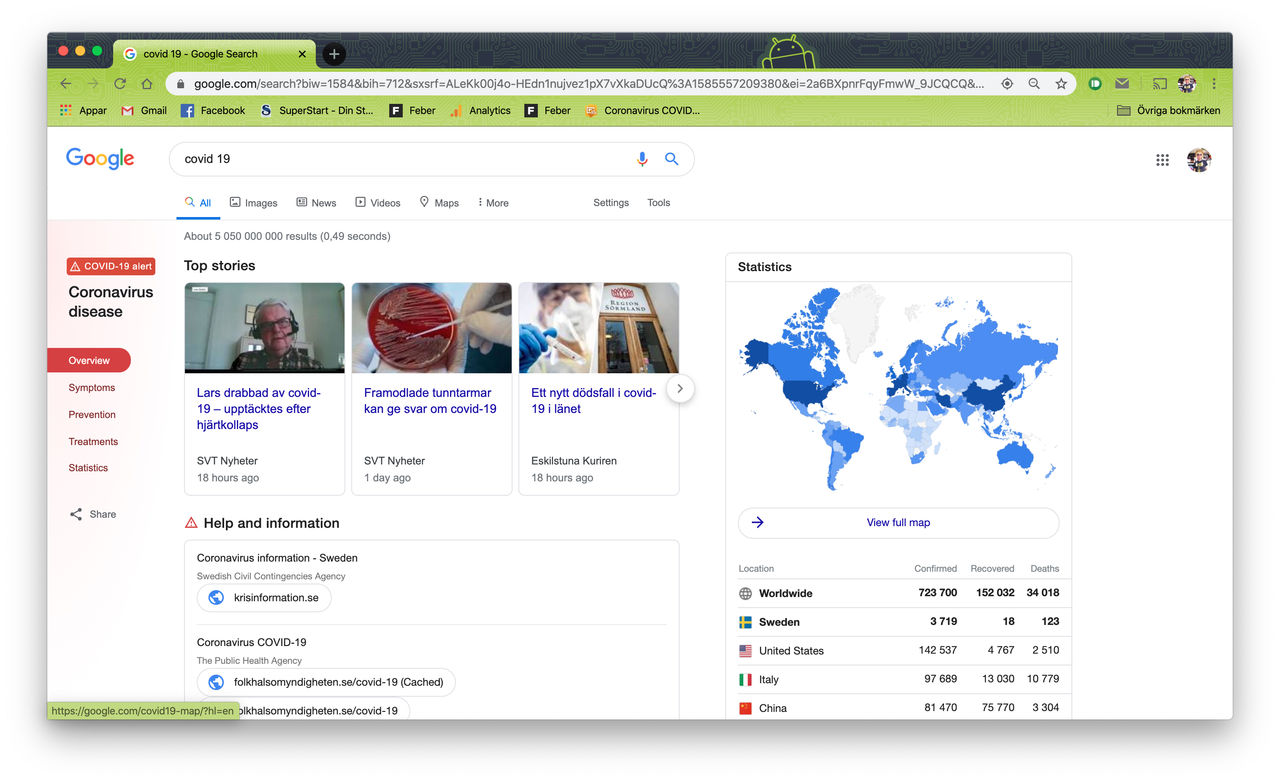The height and width of the screenshot is (782, 1280).
Task: Click the cast icon in toolbar
Action: 1160,84
